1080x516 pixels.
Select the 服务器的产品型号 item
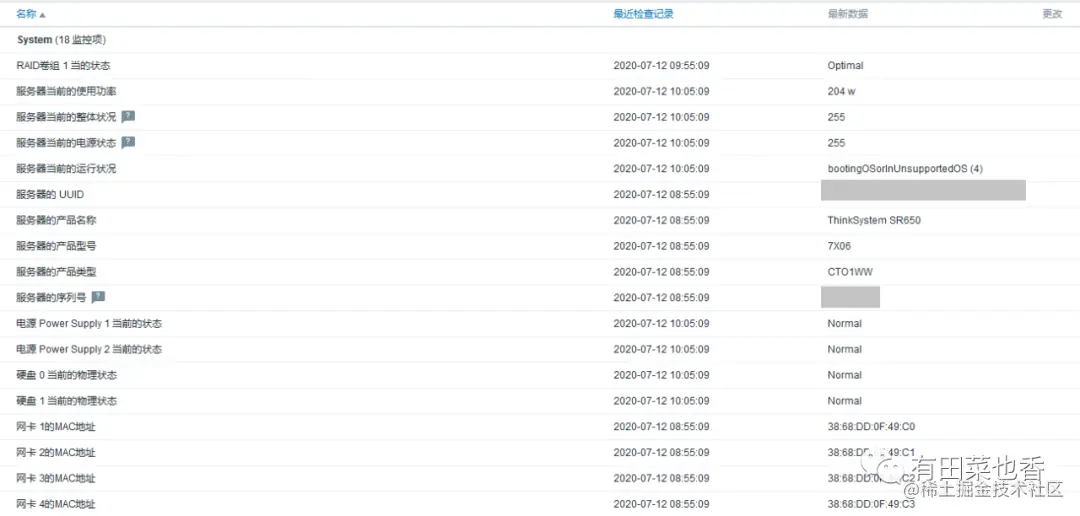(x=56, y=246)
